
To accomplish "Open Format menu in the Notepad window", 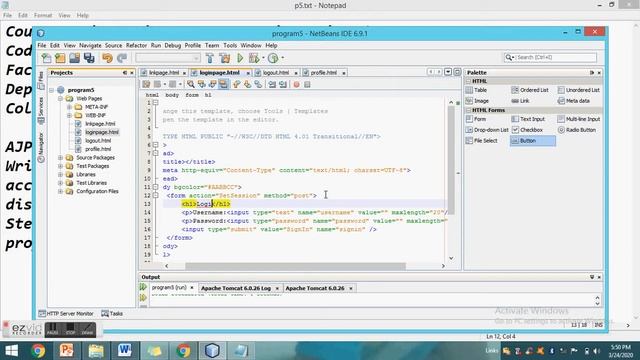I will pos(43,15).
